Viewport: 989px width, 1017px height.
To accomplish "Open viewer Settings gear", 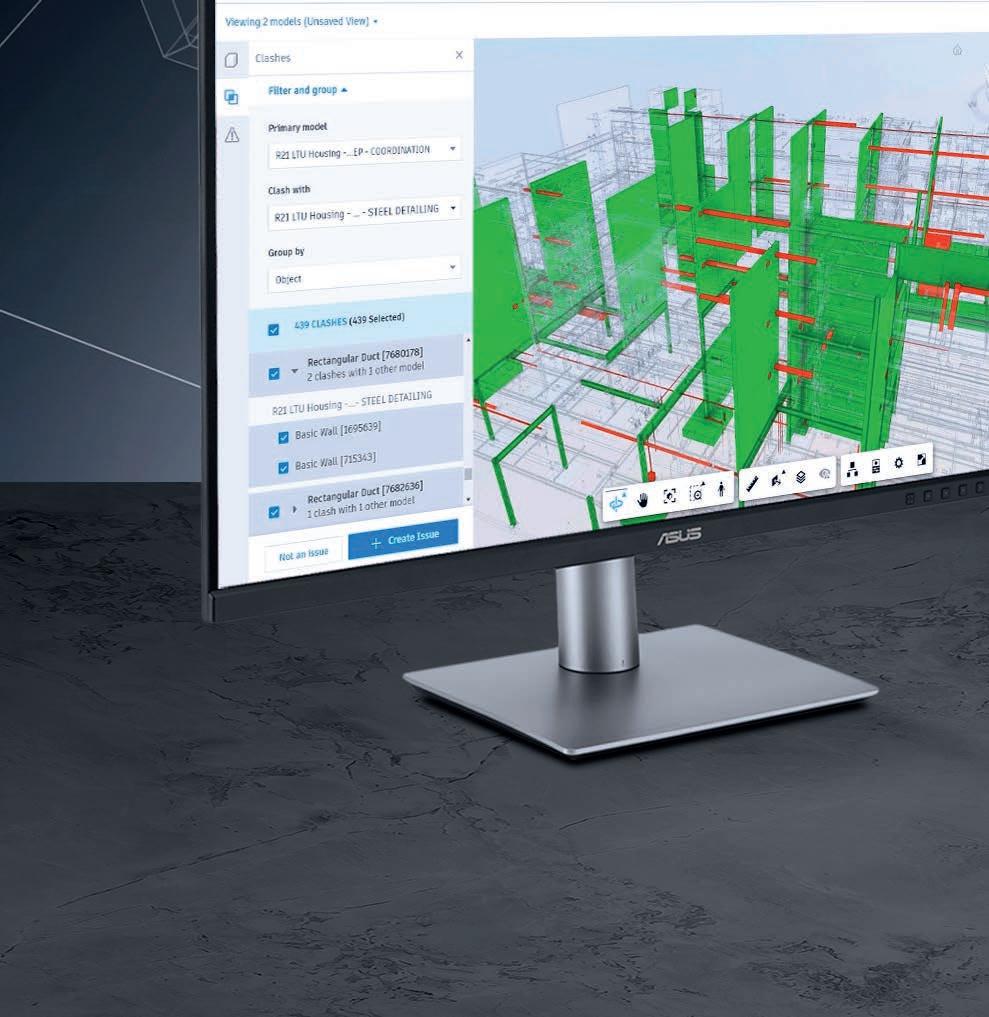I will coord(898,462).
